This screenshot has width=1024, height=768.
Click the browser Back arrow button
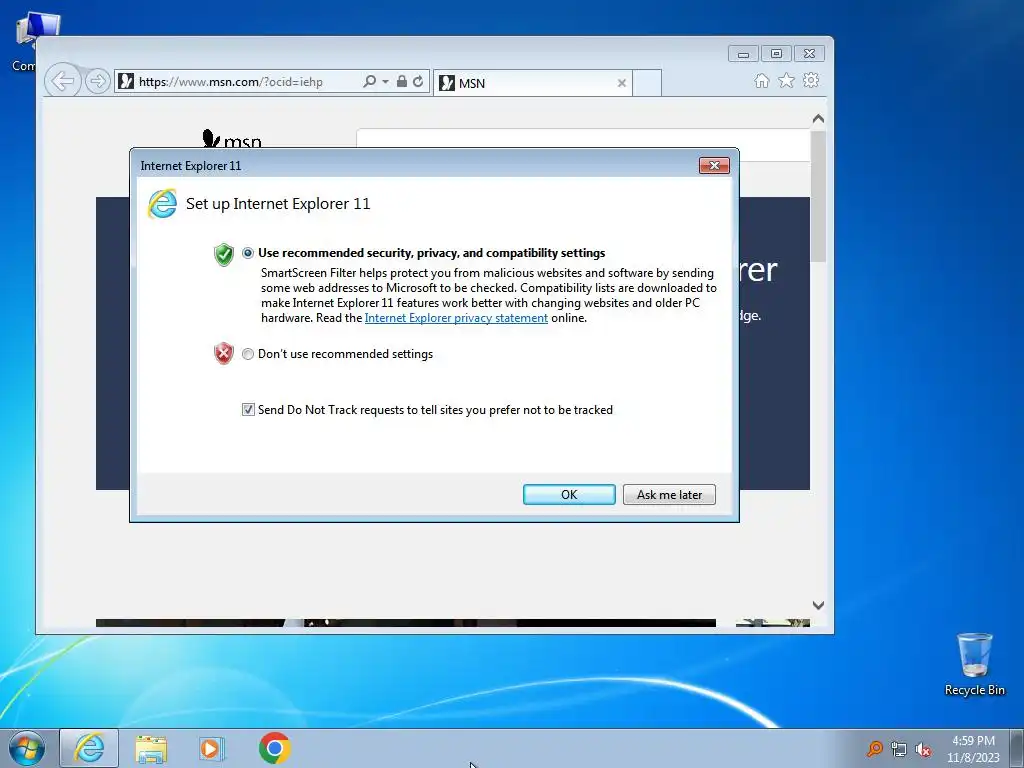click(63, 81)
